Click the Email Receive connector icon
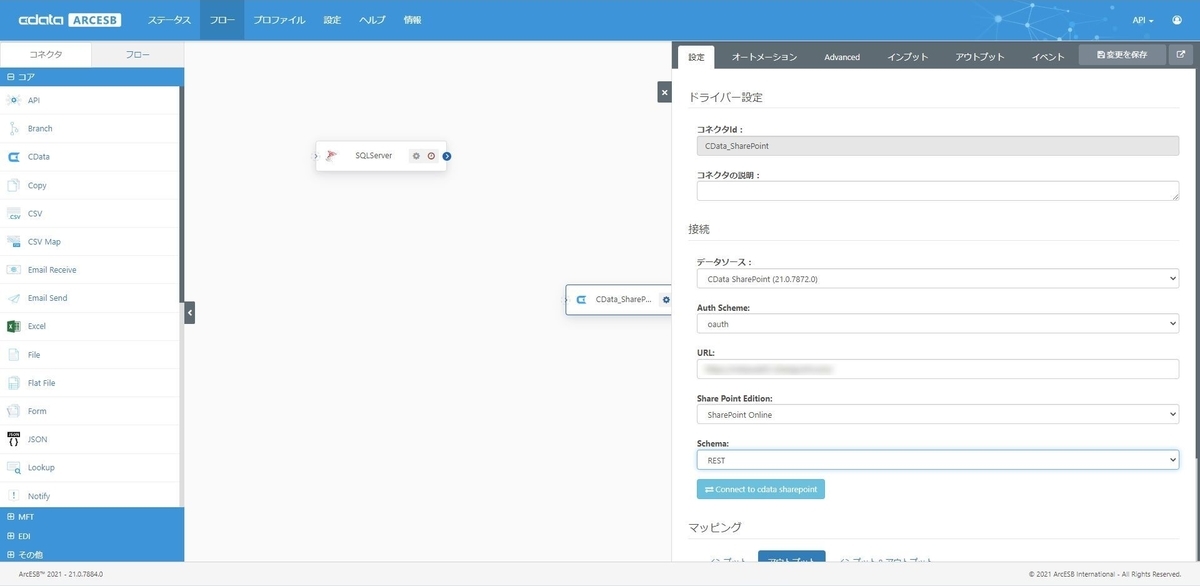 click(14, 270)
